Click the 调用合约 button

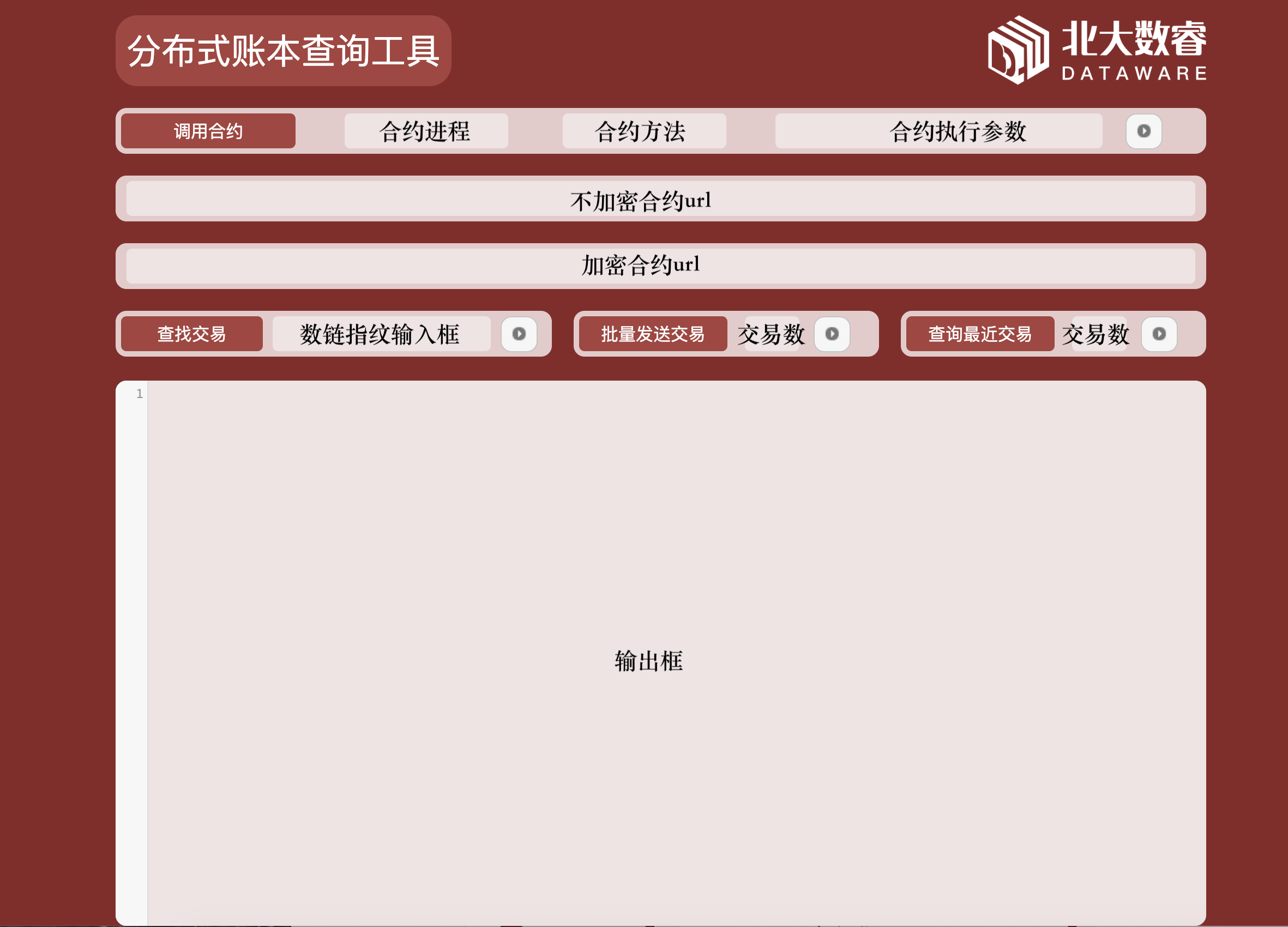(208, 131)
